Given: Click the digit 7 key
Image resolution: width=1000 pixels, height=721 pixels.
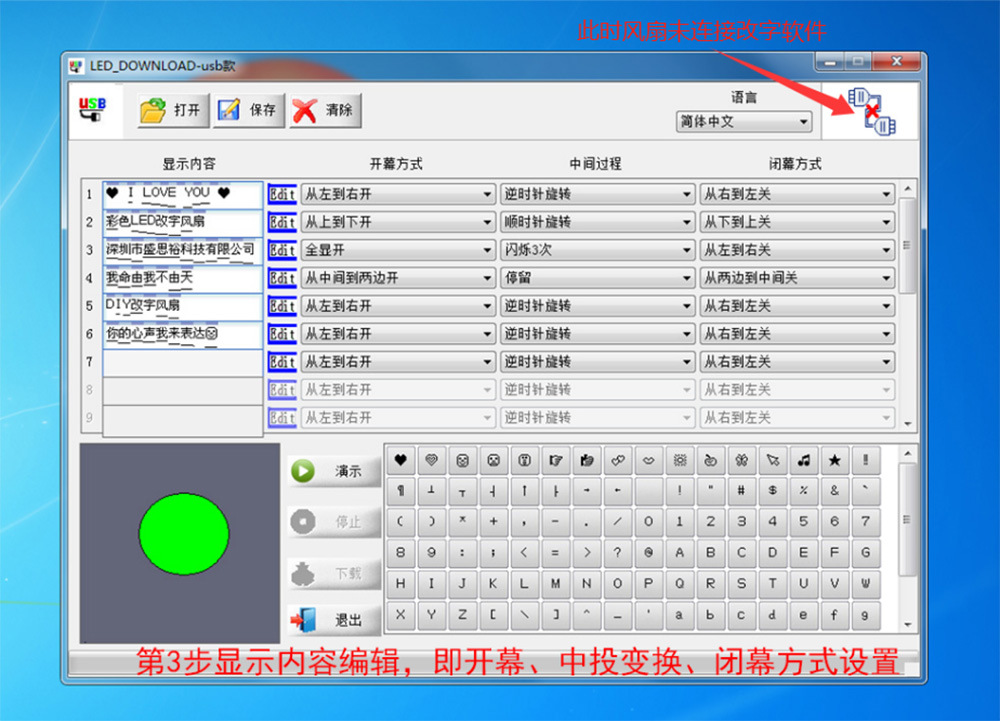Looking at the screenshot, I should pyautogui.click(x=865, y=521).
